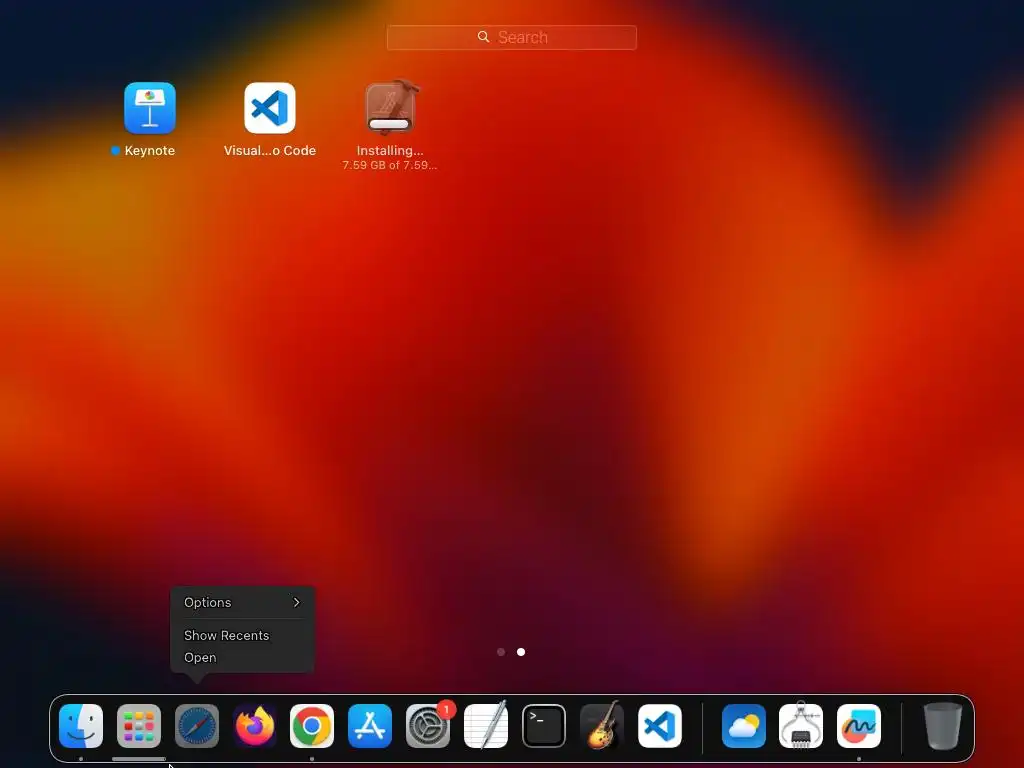Open Weather app from the Dock
The height and width of the screenshot is (768, 1024).
[x=744, y=726]
